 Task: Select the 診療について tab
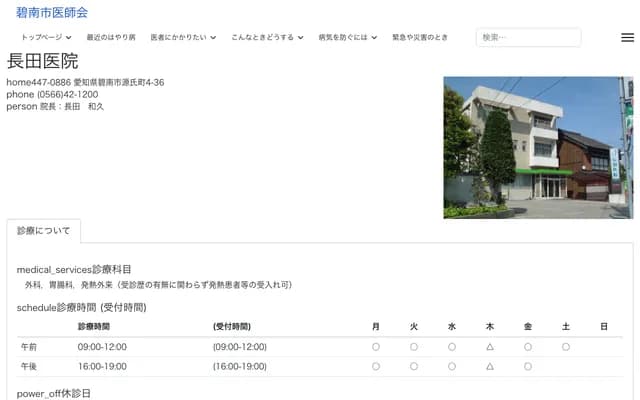(x=44, y=230)
